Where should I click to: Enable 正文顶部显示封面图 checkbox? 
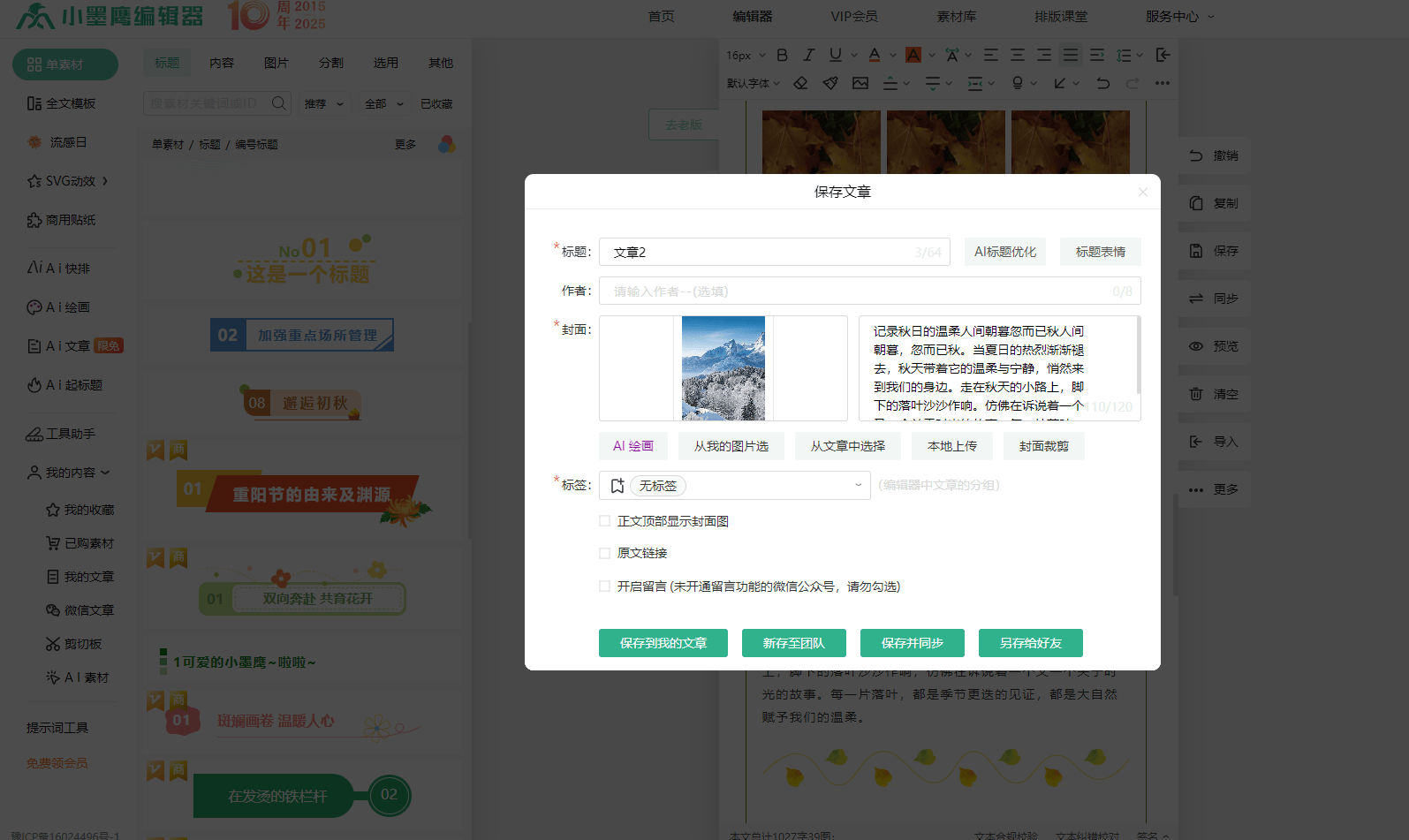pos(605,521)
